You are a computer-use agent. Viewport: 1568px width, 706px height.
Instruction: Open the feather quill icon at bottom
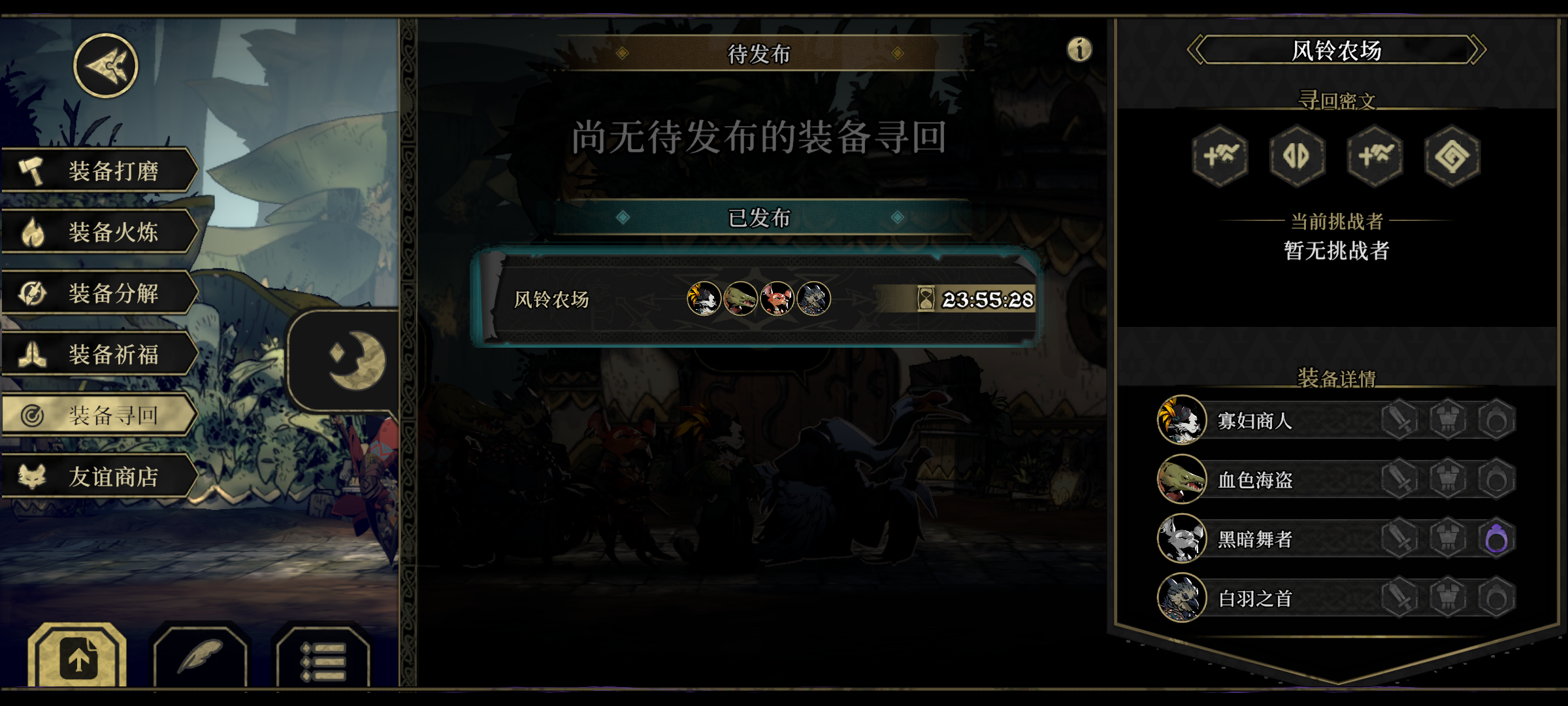(x=201, y=657)
